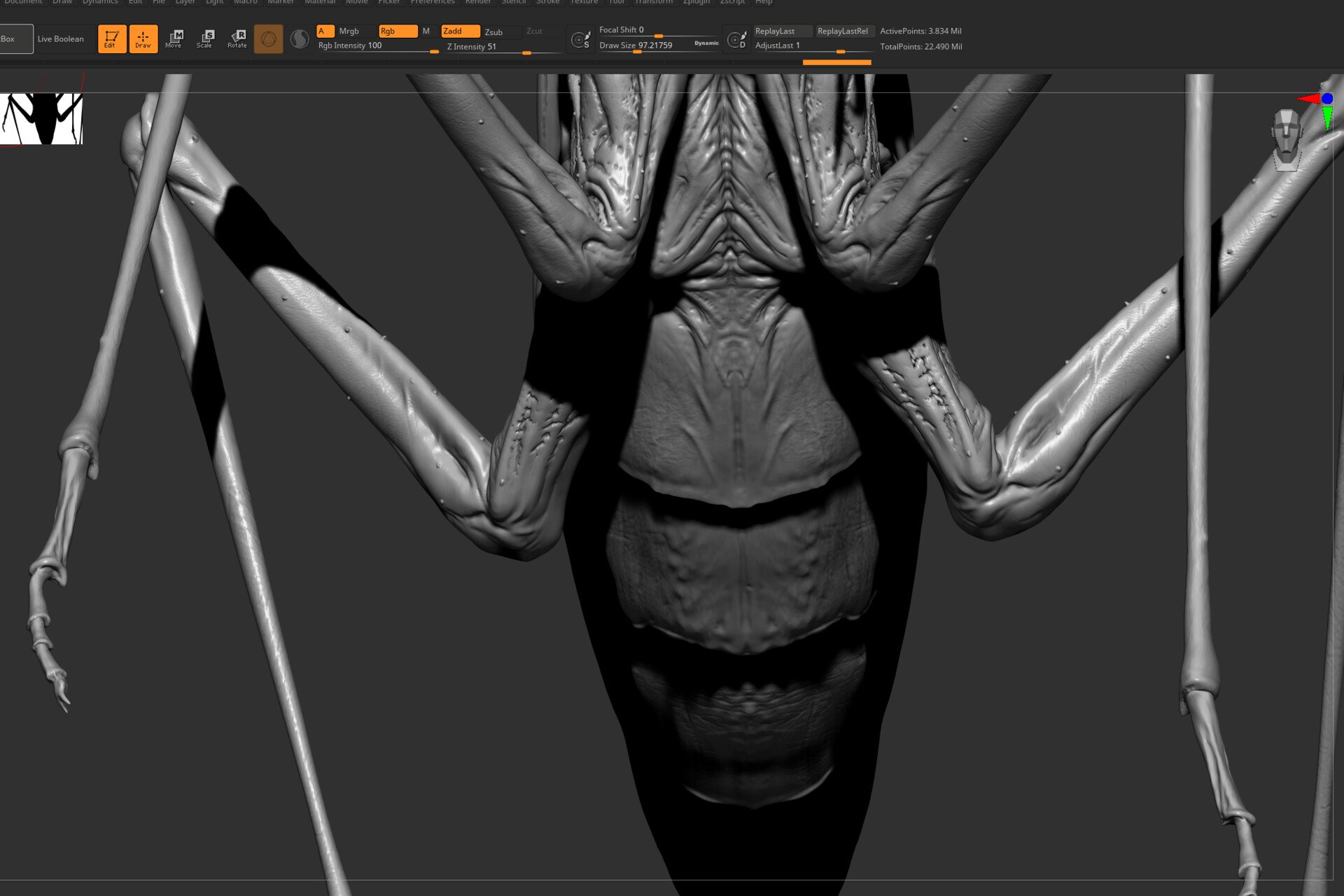Click the blue axis dot in view gizmo
This screenshot has width=1344, height=896.
pos(1327,99)
